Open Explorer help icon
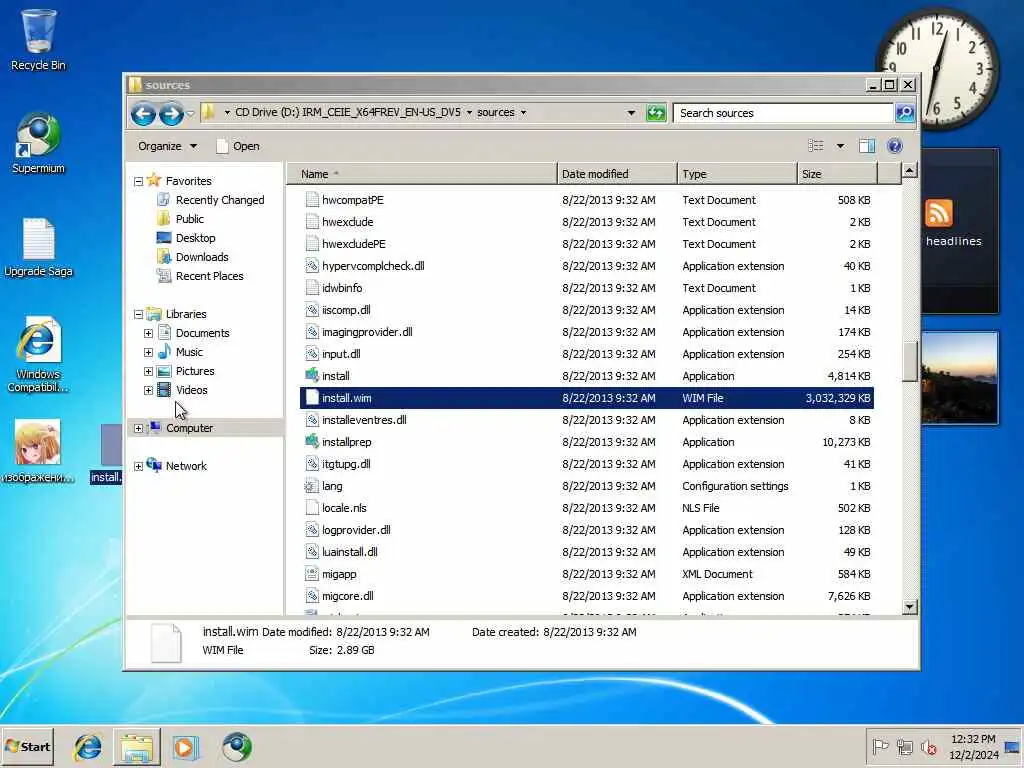This screenshot has height=768, width=1024. [x=895, y=146]
